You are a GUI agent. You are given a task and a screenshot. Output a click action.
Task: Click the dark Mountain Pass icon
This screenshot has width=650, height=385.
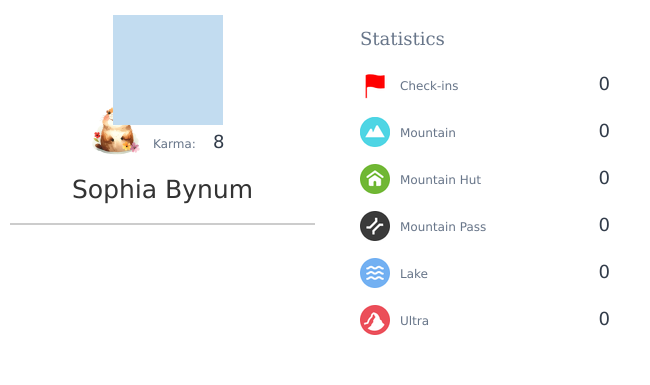point(375,226)
